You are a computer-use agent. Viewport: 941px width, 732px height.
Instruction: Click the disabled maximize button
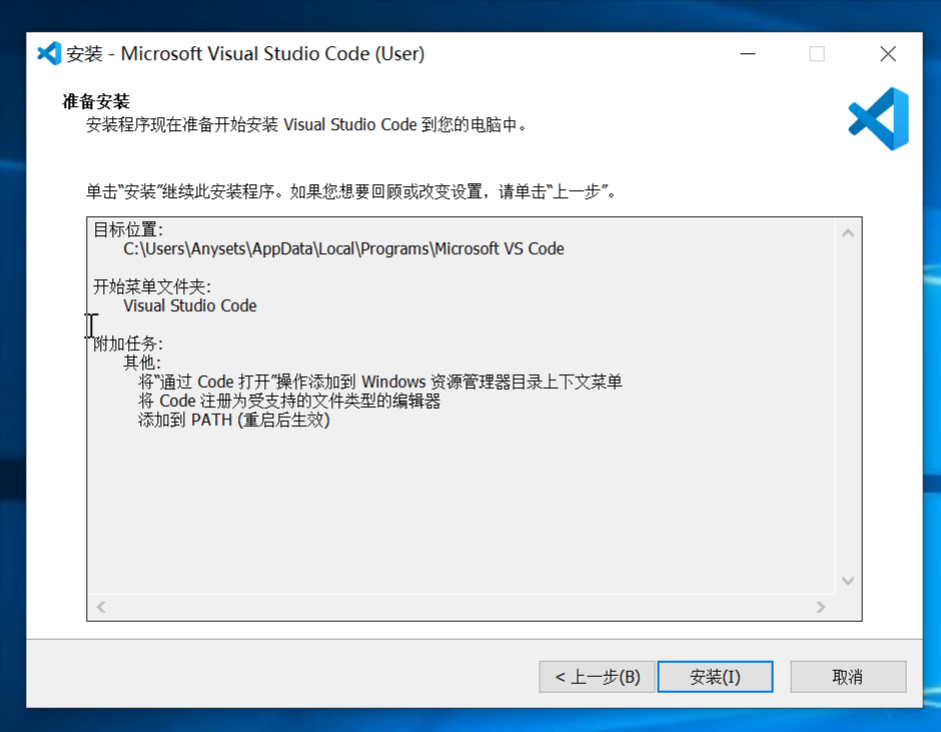pos(817,54)
